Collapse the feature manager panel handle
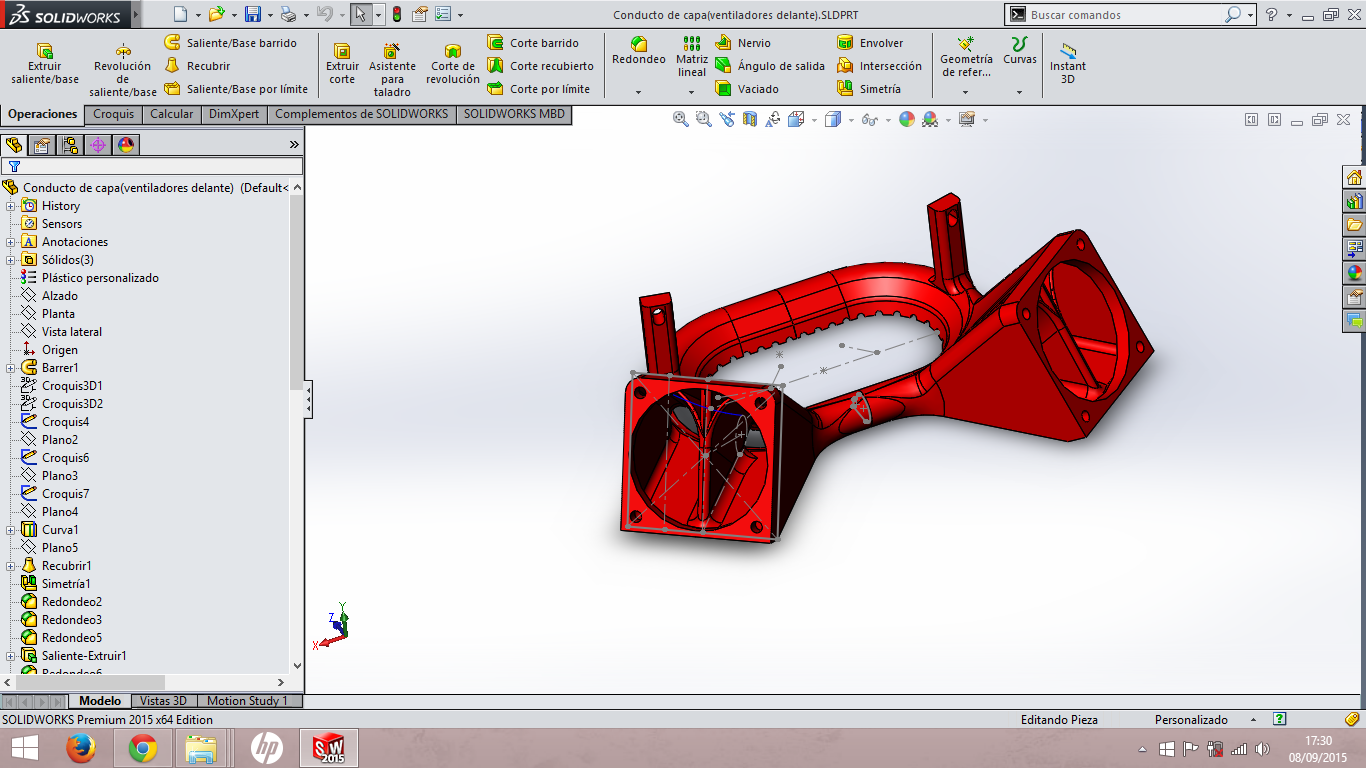 308,400
